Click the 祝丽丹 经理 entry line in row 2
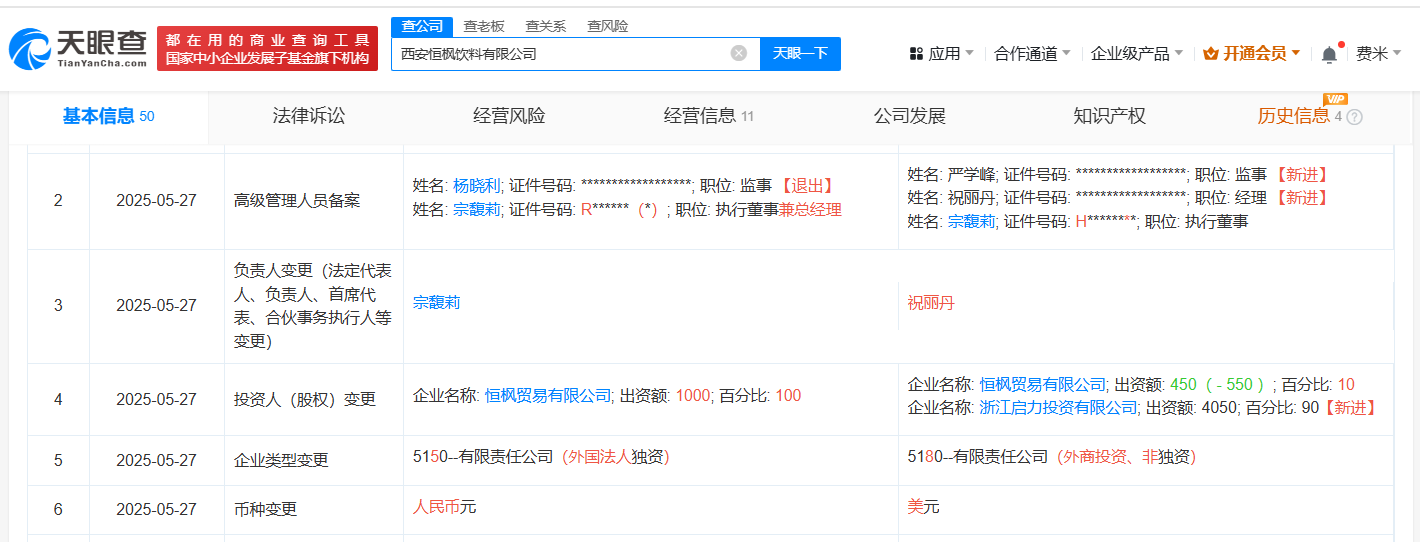 click(1118, 198)
